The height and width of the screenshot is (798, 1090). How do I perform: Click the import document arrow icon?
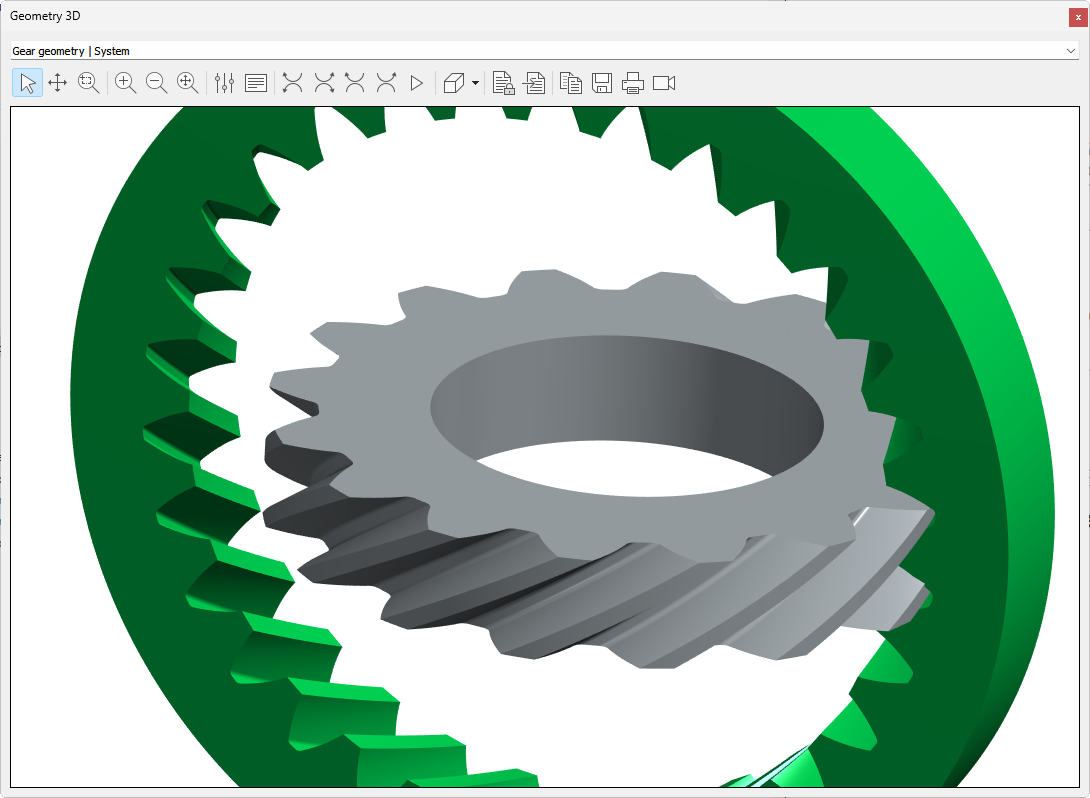[534, 83]
